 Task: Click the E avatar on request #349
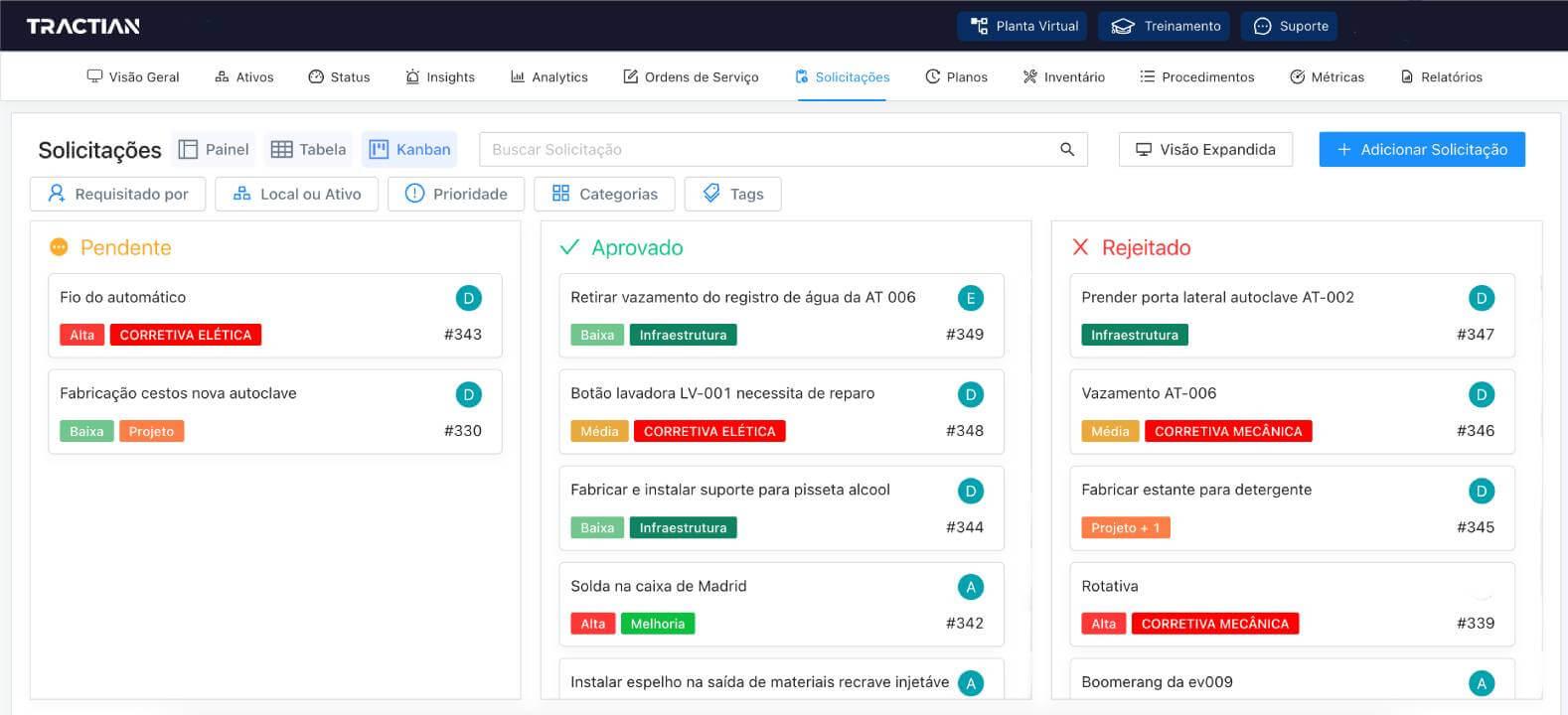pyautogui.click(x=971, y=298)
